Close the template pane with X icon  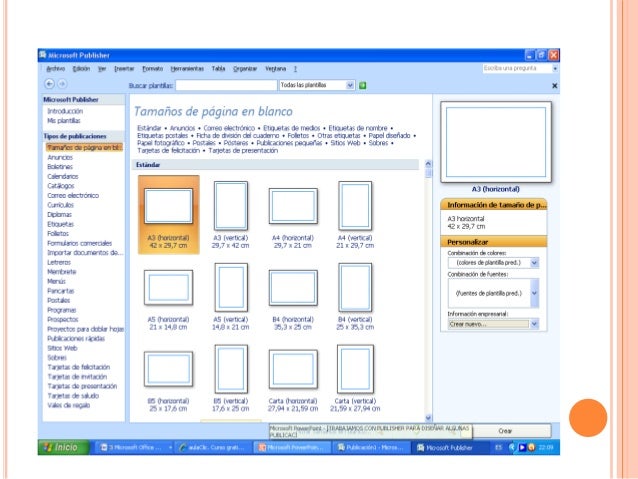[554, 86]
